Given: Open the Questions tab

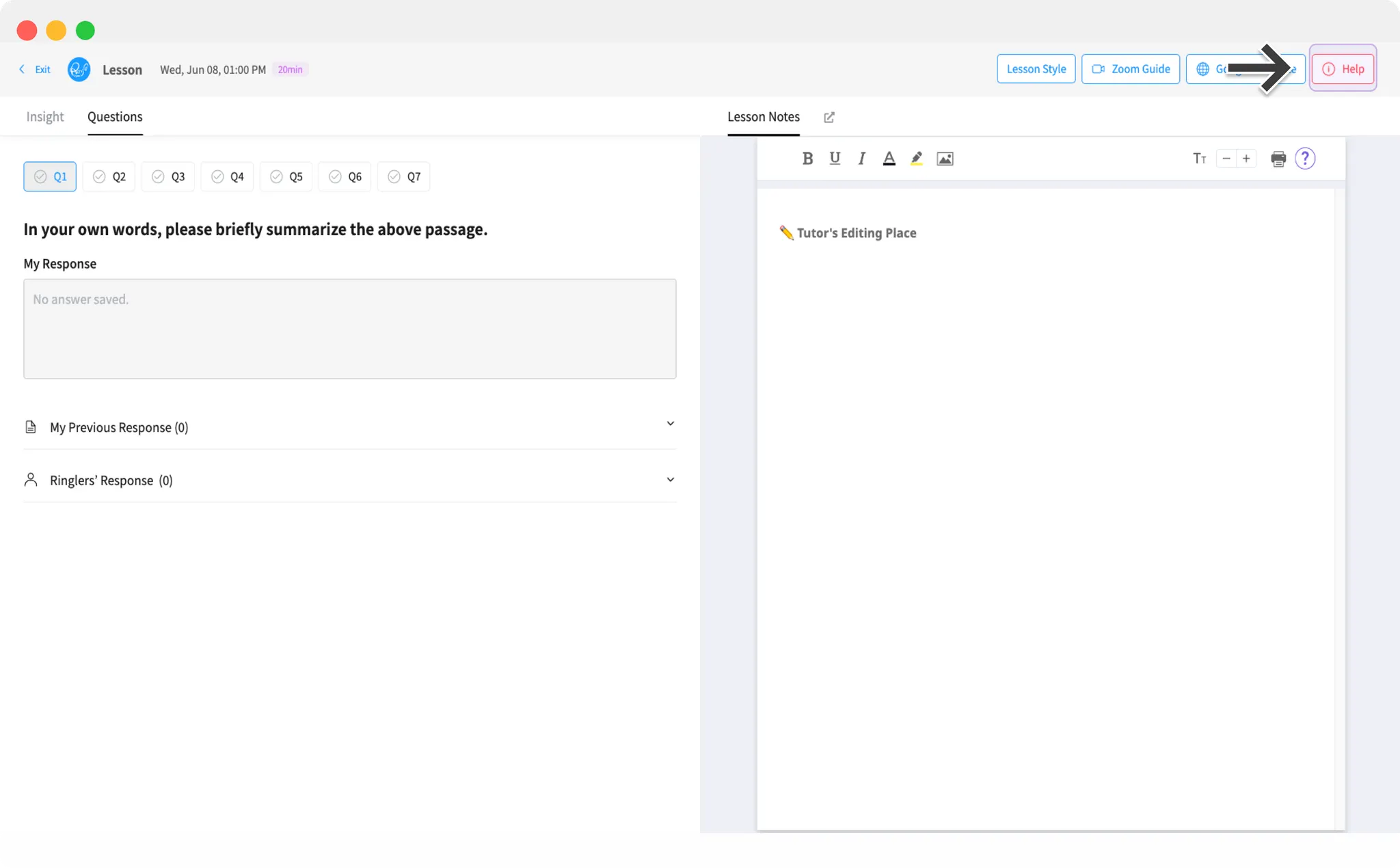Looking at the screenshot, I should tap(115, 117).
